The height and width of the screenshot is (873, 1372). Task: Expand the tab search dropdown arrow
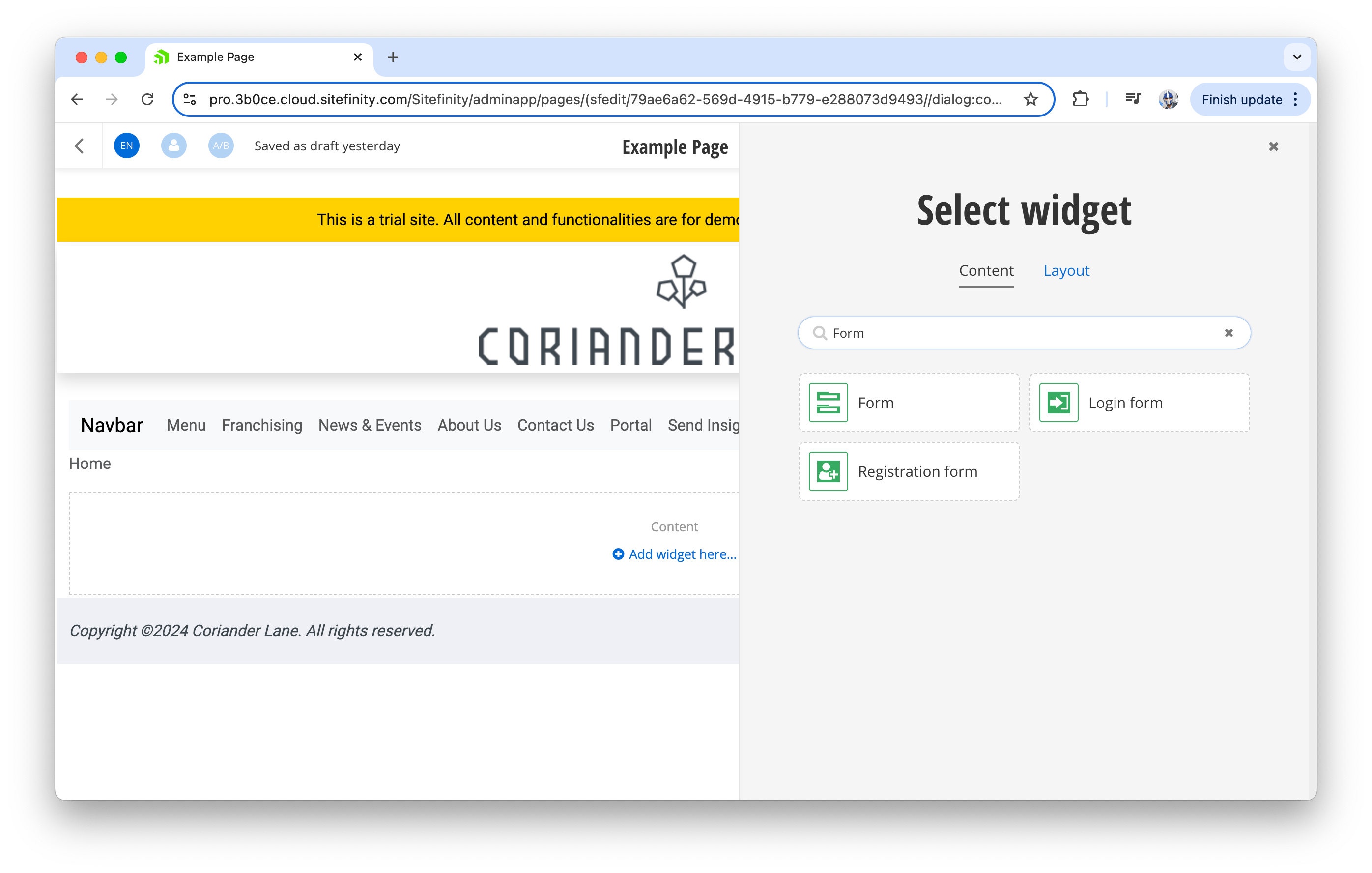coord(1297,57)
